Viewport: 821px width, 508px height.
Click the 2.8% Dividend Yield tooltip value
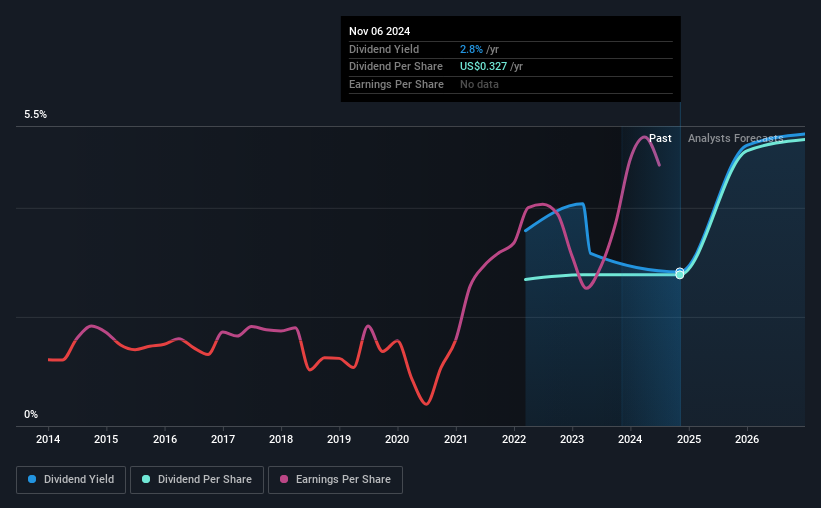(471, 49)
